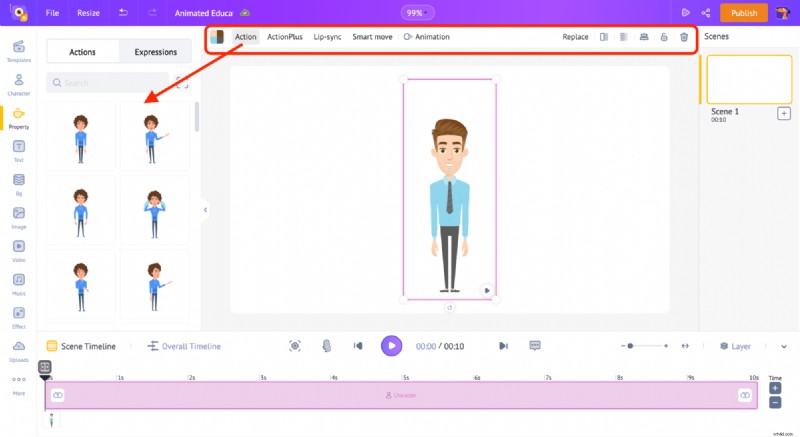Click the fit timeline width arrows icon
Image resolution: width=800 pixels, height=437 pixels.
(685, 346)
